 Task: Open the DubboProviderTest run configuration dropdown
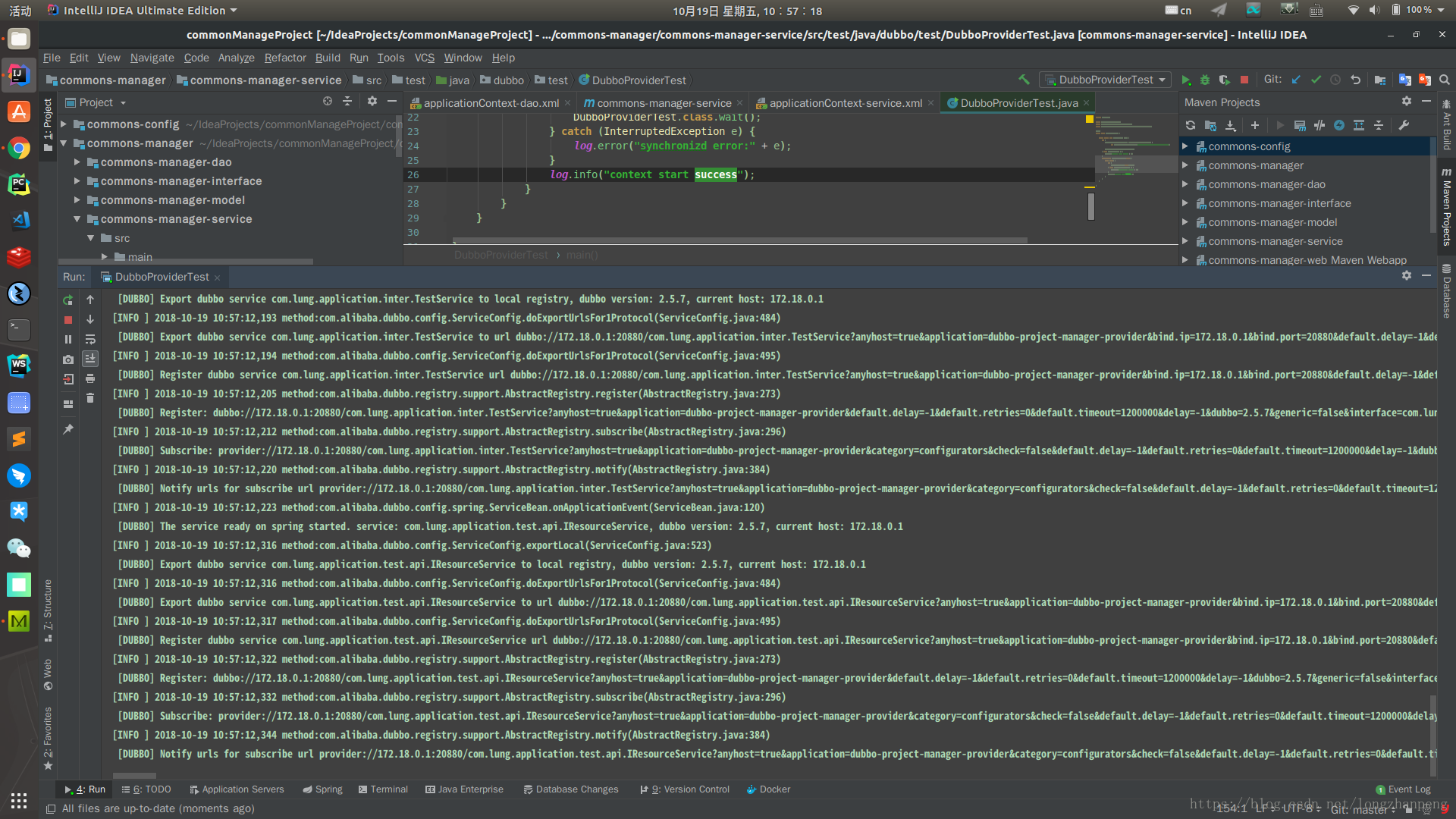(1106, 80)
